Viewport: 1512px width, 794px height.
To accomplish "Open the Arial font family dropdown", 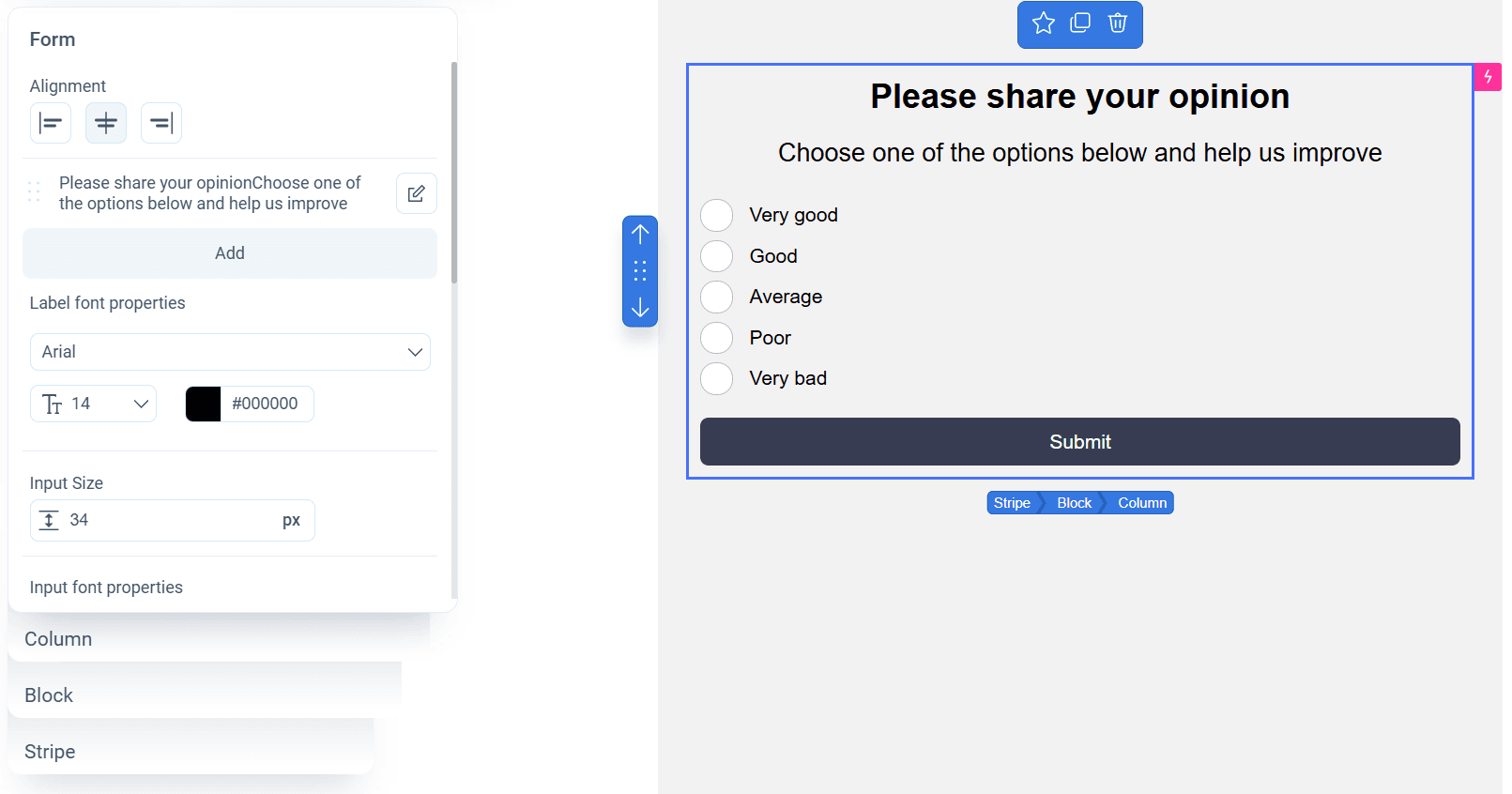I will point(230,352).
